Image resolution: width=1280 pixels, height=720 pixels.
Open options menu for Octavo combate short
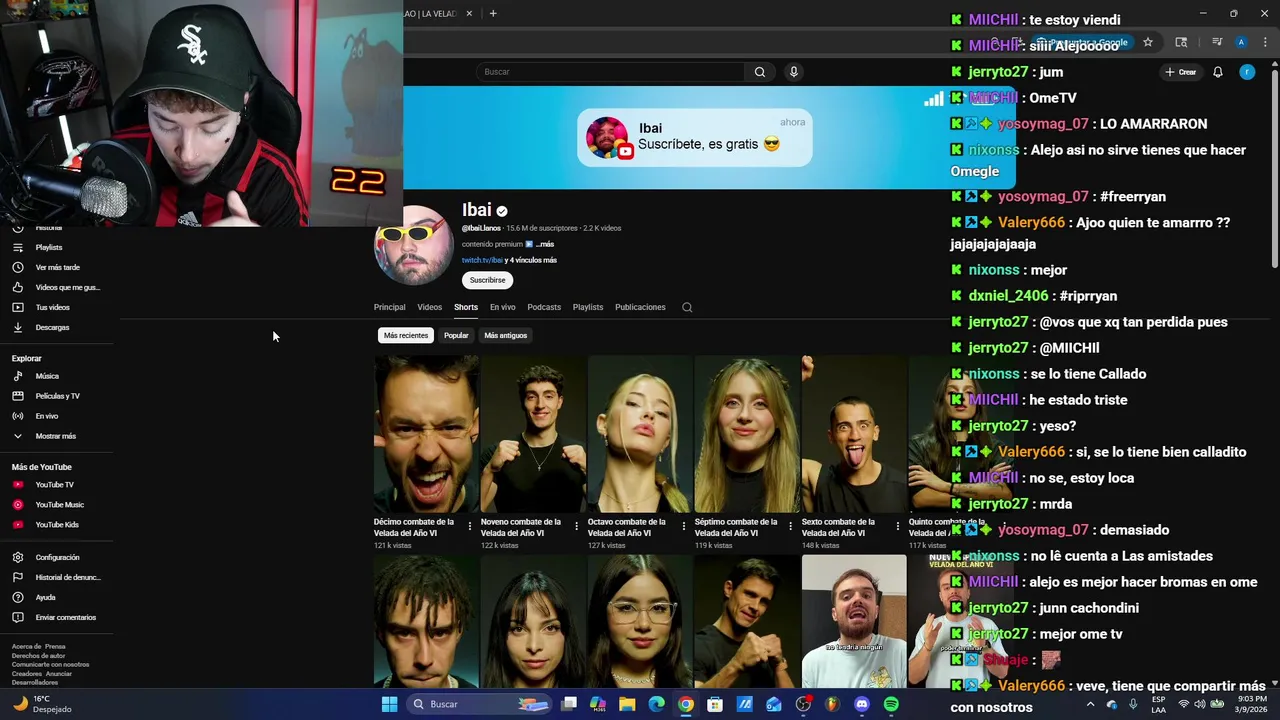pos(684,525)
